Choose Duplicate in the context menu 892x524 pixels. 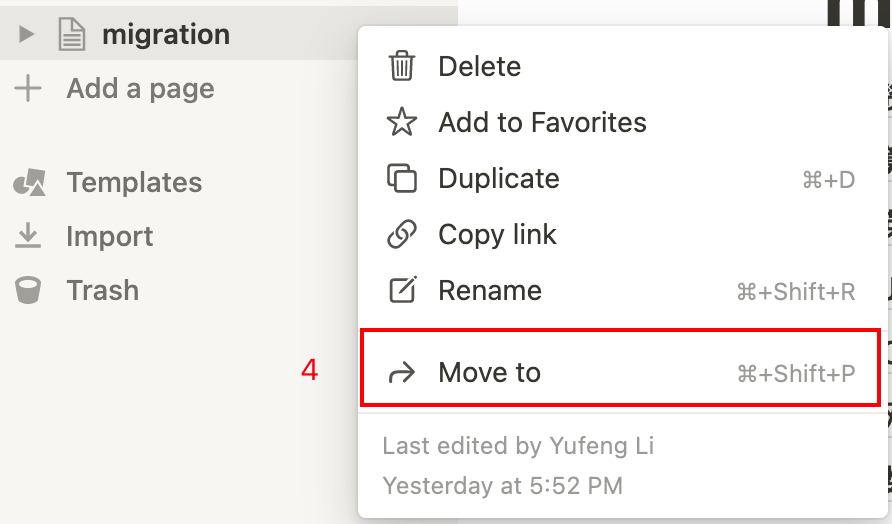(x=499, y=179)
